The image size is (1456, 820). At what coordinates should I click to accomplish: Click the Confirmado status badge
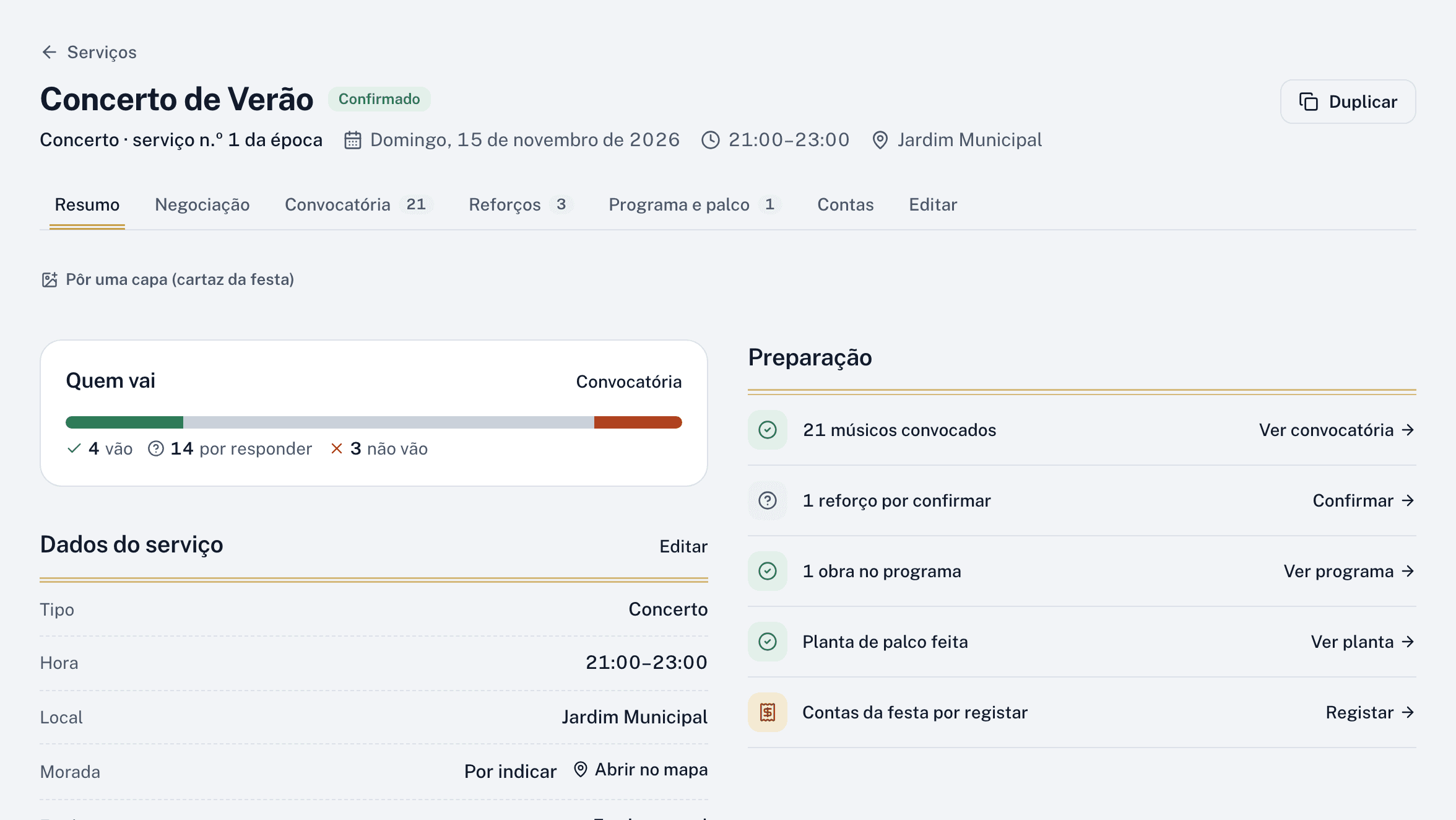click(379, 99)
